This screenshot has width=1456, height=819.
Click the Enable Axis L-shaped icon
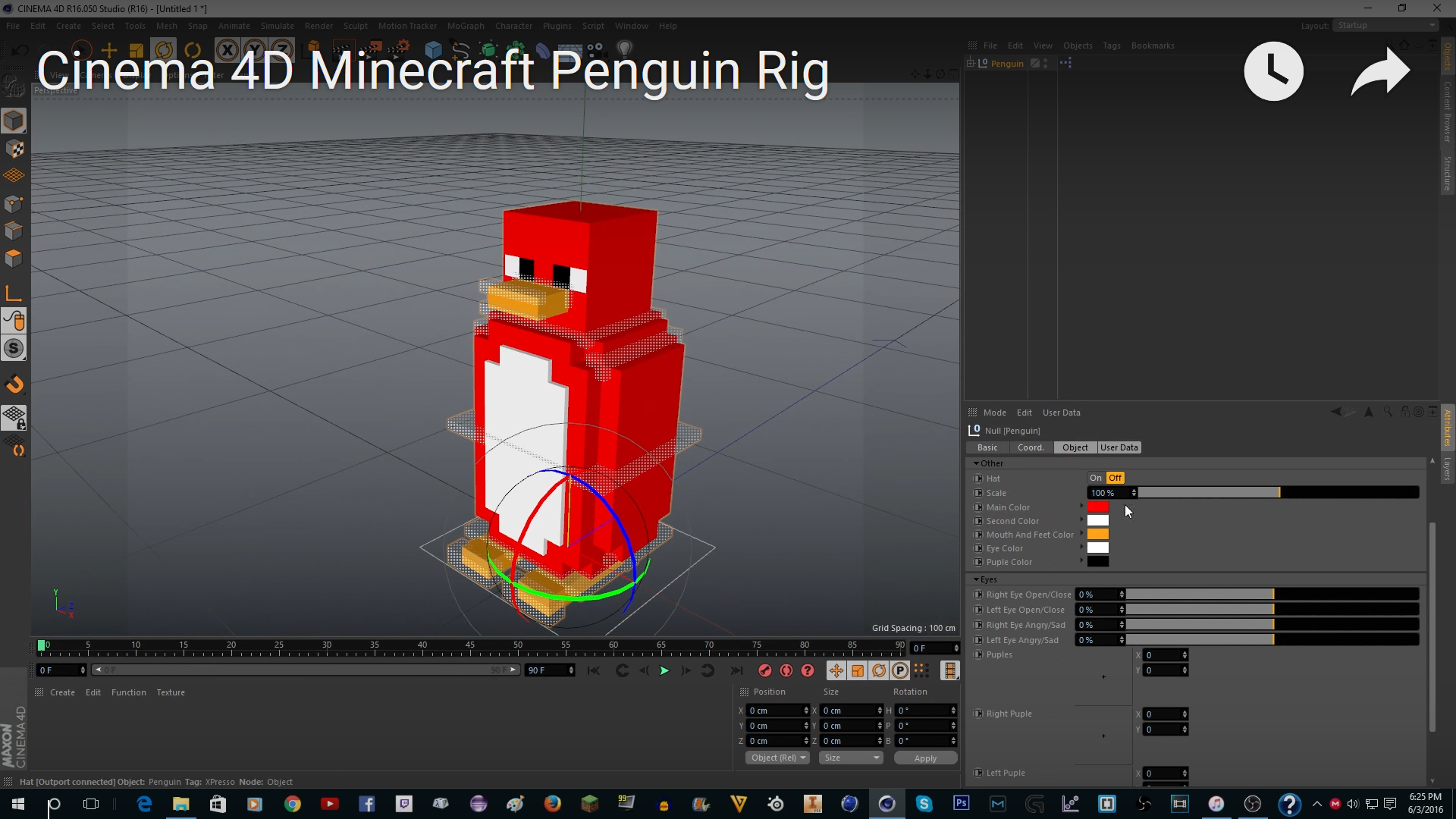click(14, 293)
